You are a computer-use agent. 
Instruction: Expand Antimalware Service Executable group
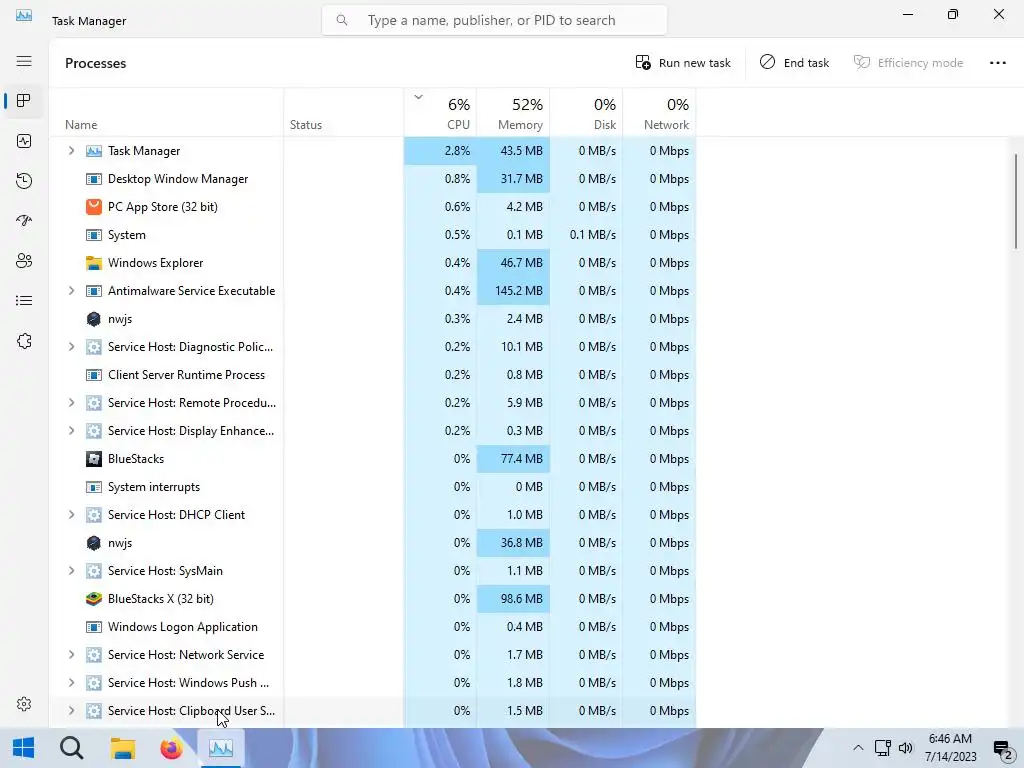(x=72, y=291)
